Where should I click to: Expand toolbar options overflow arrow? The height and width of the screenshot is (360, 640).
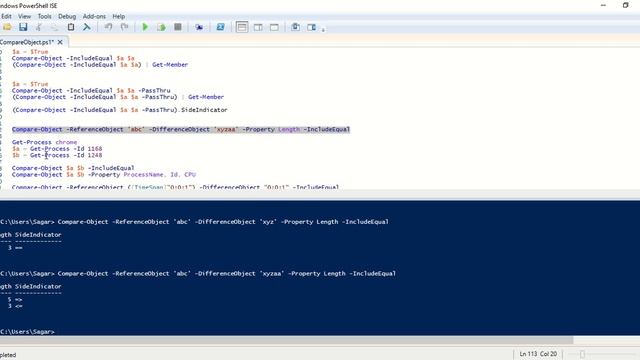[323, 29]
